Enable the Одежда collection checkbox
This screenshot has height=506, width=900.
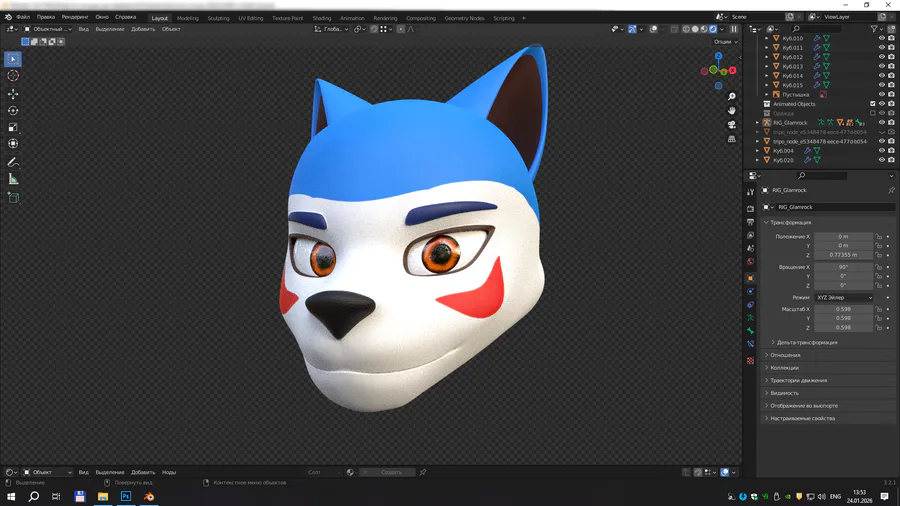[872, 113]
